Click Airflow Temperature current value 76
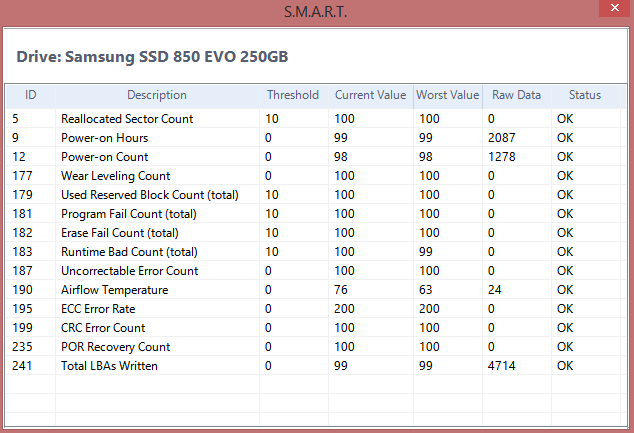 point(341,290)
